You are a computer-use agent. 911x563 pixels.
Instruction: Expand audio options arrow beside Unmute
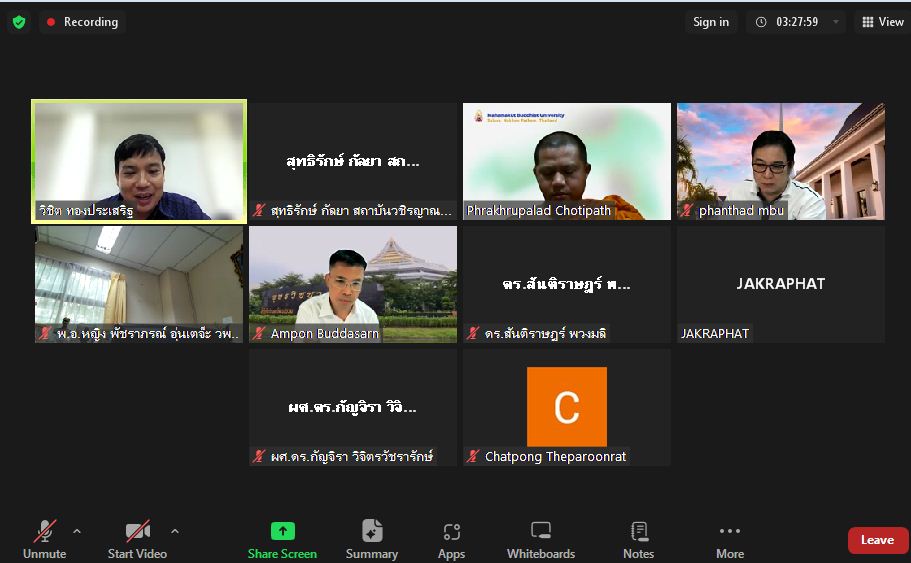point(77,531)
